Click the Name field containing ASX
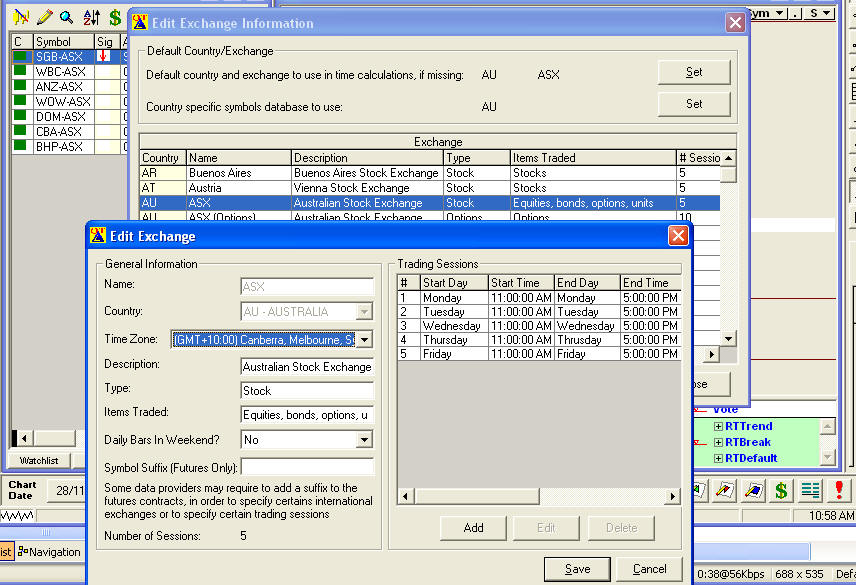This screenshot has width=856, height=585. tap(307, 286)
